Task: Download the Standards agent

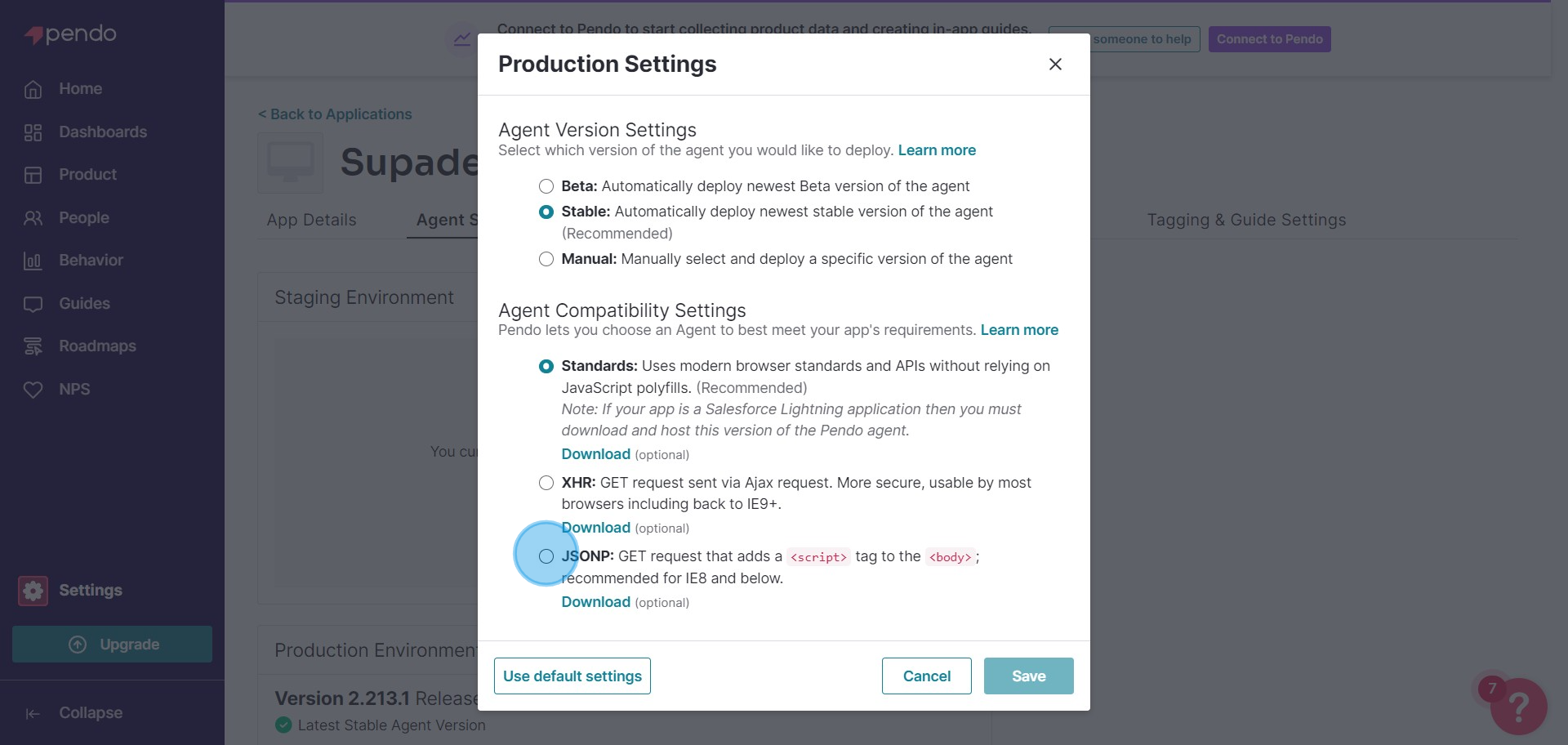Action: point(595,454)
